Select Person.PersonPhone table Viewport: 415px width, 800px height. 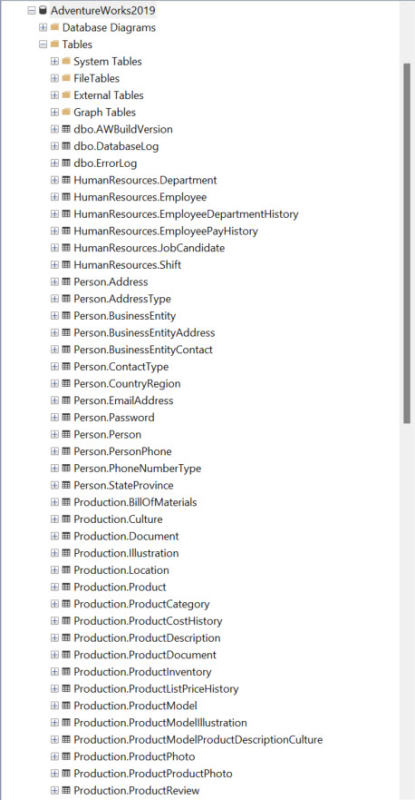coord(123,451)
